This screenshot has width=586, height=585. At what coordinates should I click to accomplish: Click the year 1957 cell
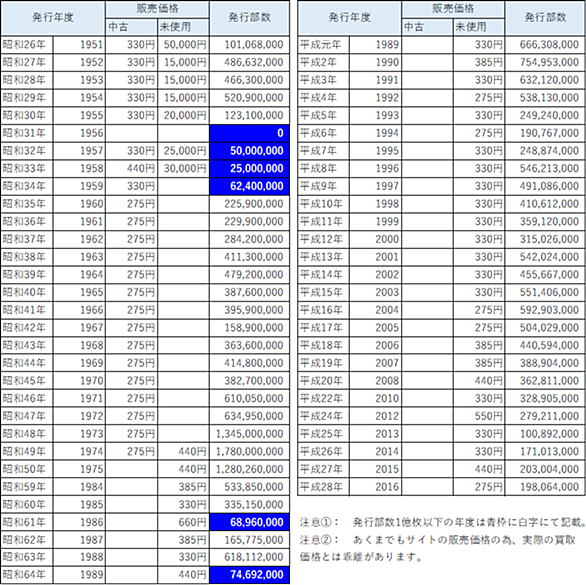coord(79,151)
